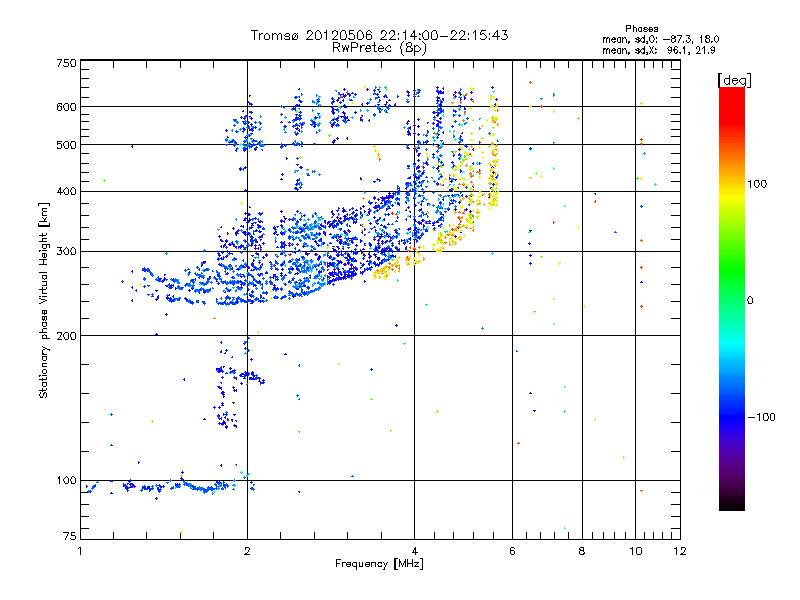Select the 'mean, sd,O: -87.3, 18.0' line
800x600 pixels.
tap(661, 39)
